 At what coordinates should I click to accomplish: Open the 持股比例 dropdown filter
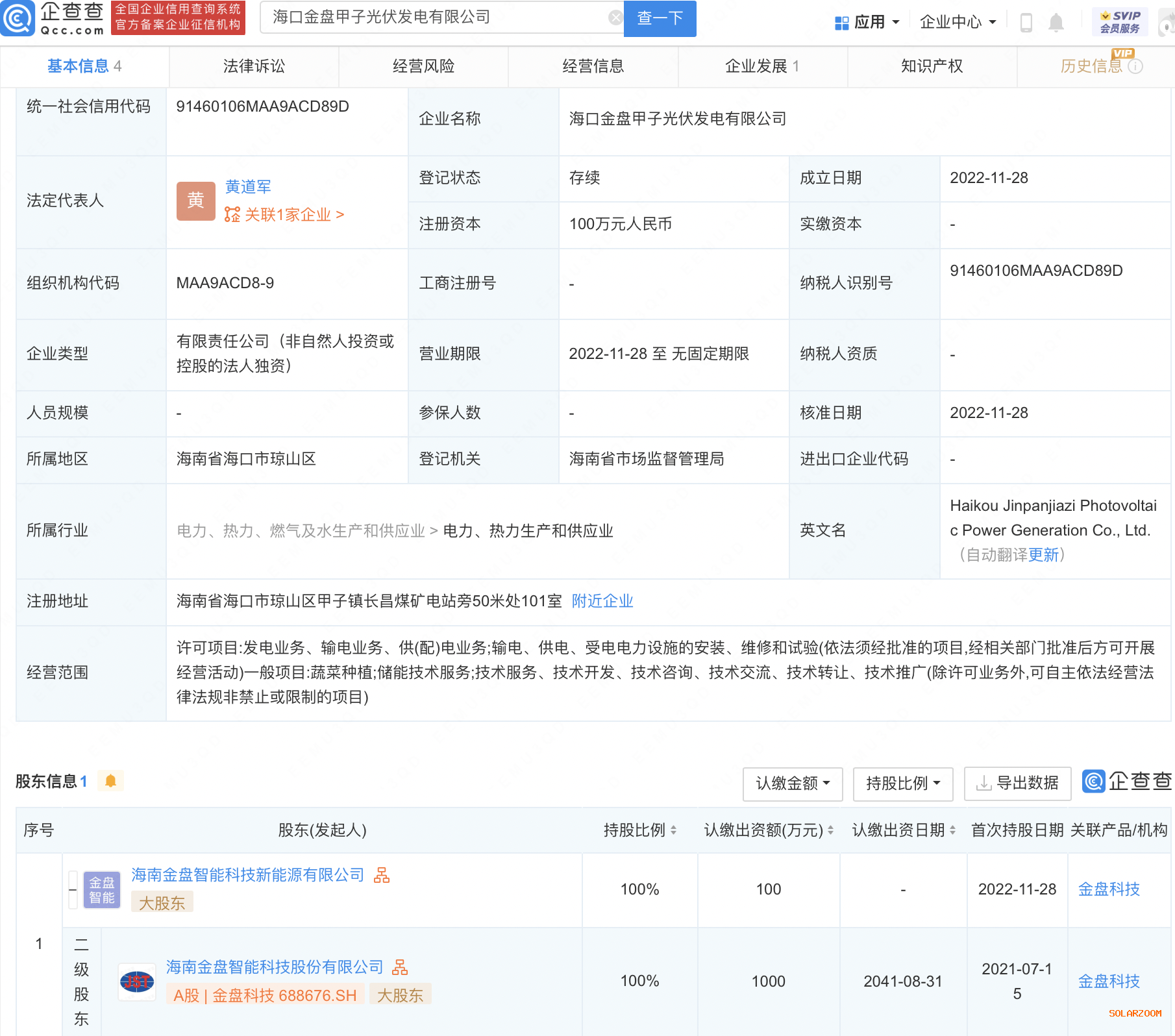coord(902,783)
